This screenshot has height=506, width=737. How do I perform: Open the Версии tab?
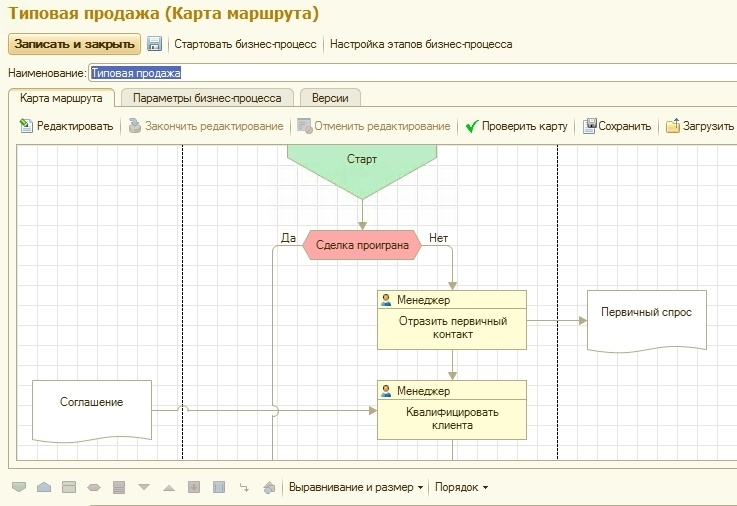click(x=330, y=98)
